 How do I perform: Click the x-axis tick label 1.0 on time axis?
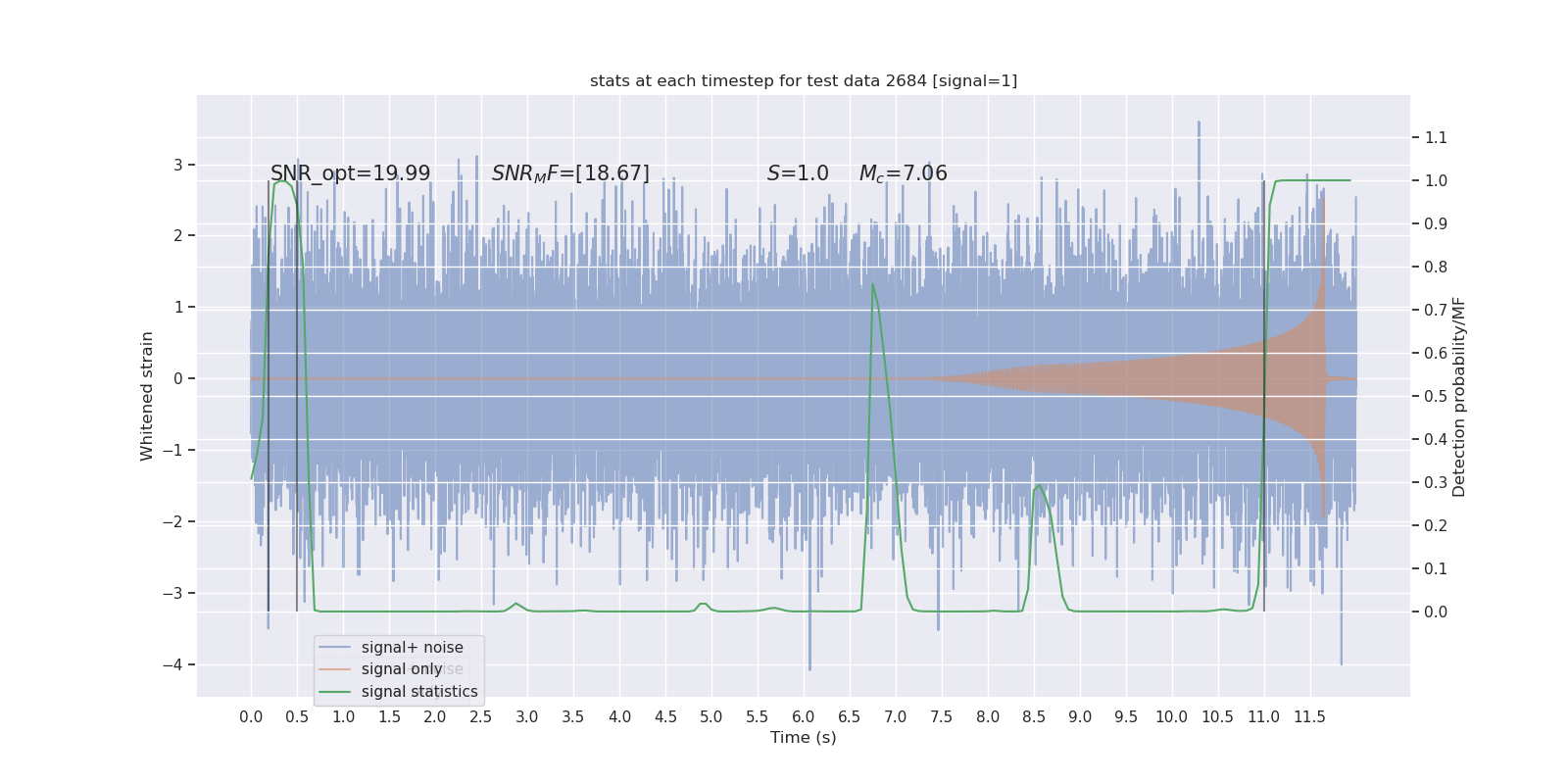(x=343, y=717)
